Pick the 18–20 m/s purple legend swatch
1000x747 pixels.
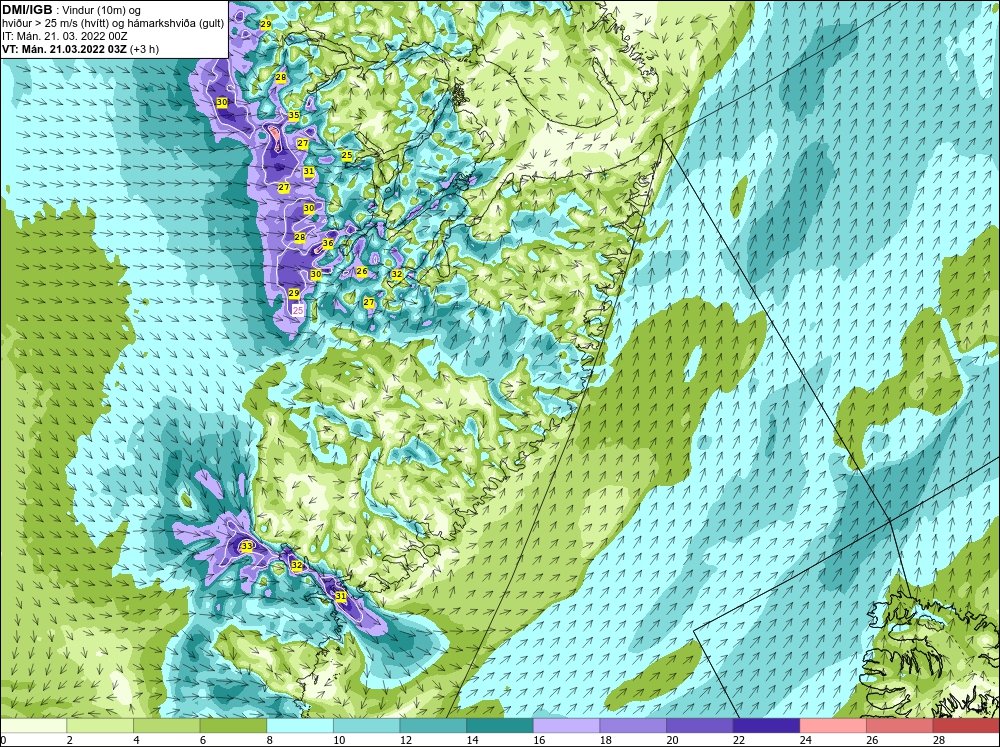pos(633,725)
